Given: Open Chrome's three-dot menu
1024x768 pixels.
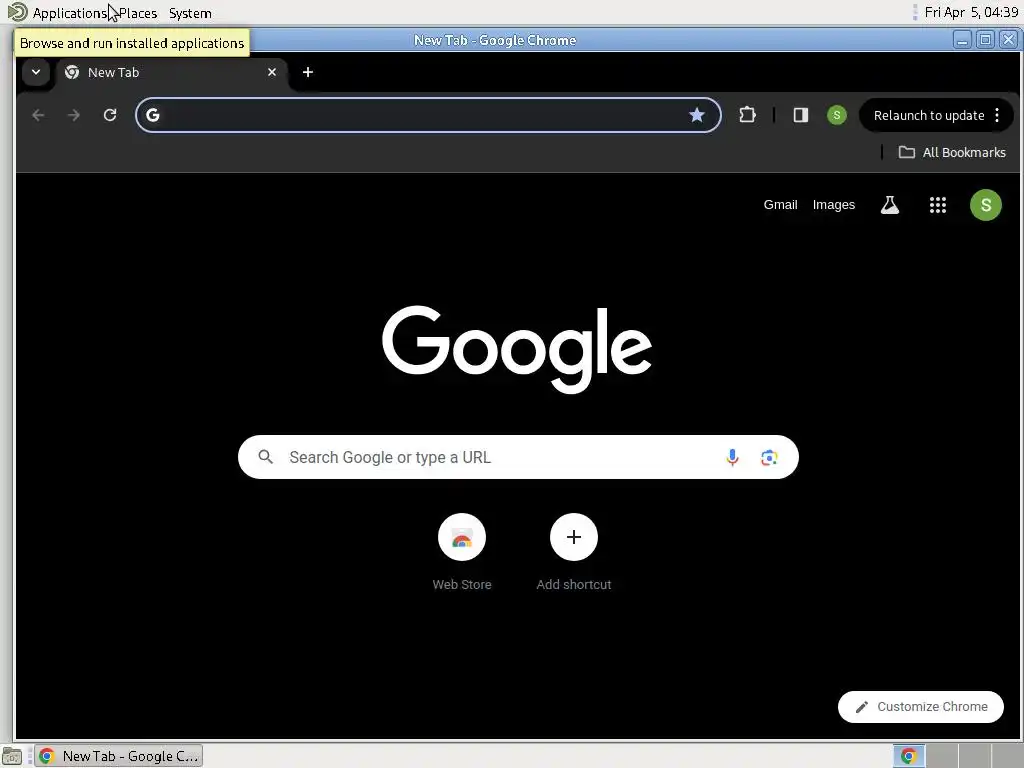Looking at the screenshot, I should [997, 115].
